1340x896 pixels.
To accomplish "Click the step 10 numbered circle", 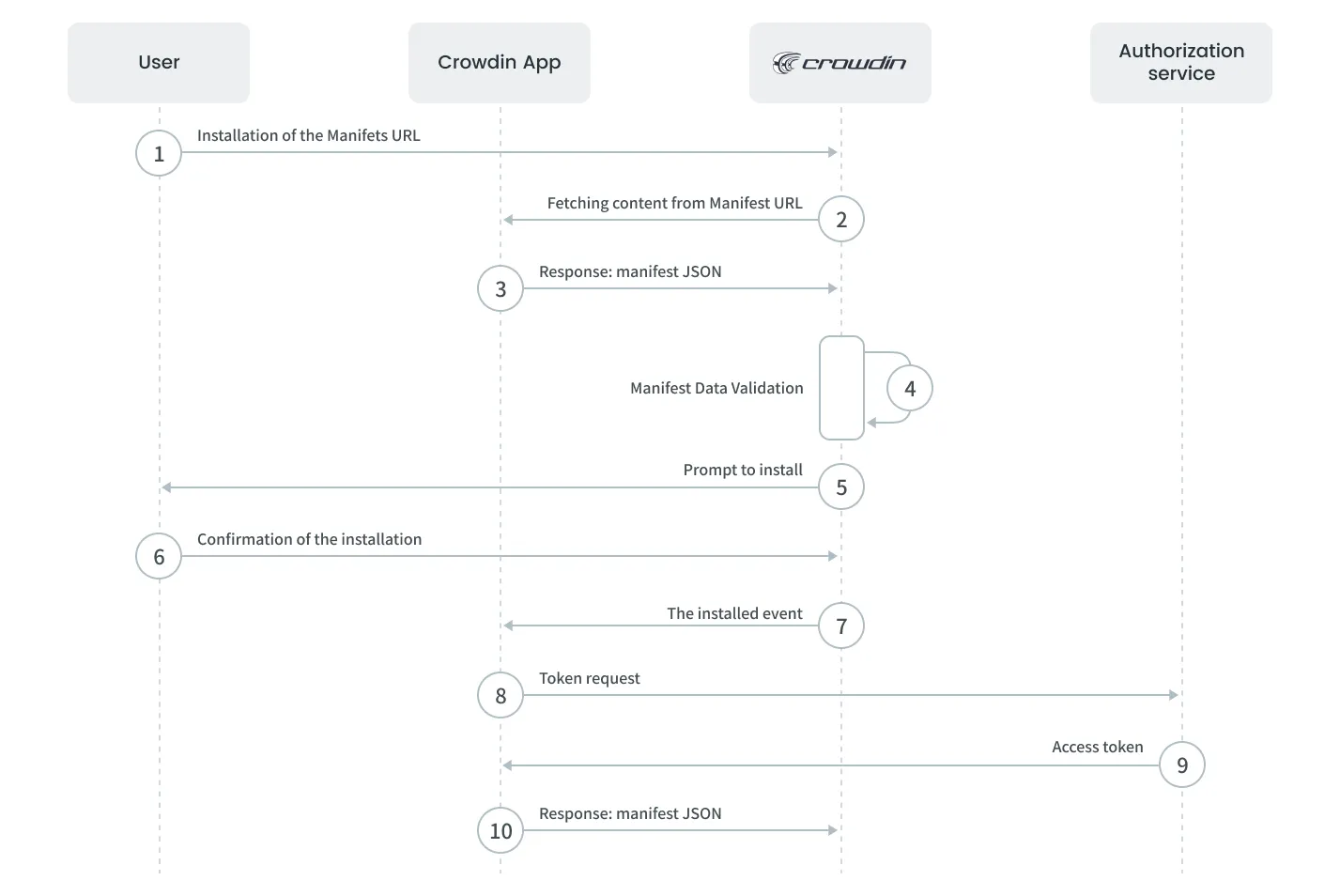I will point(501,831).
